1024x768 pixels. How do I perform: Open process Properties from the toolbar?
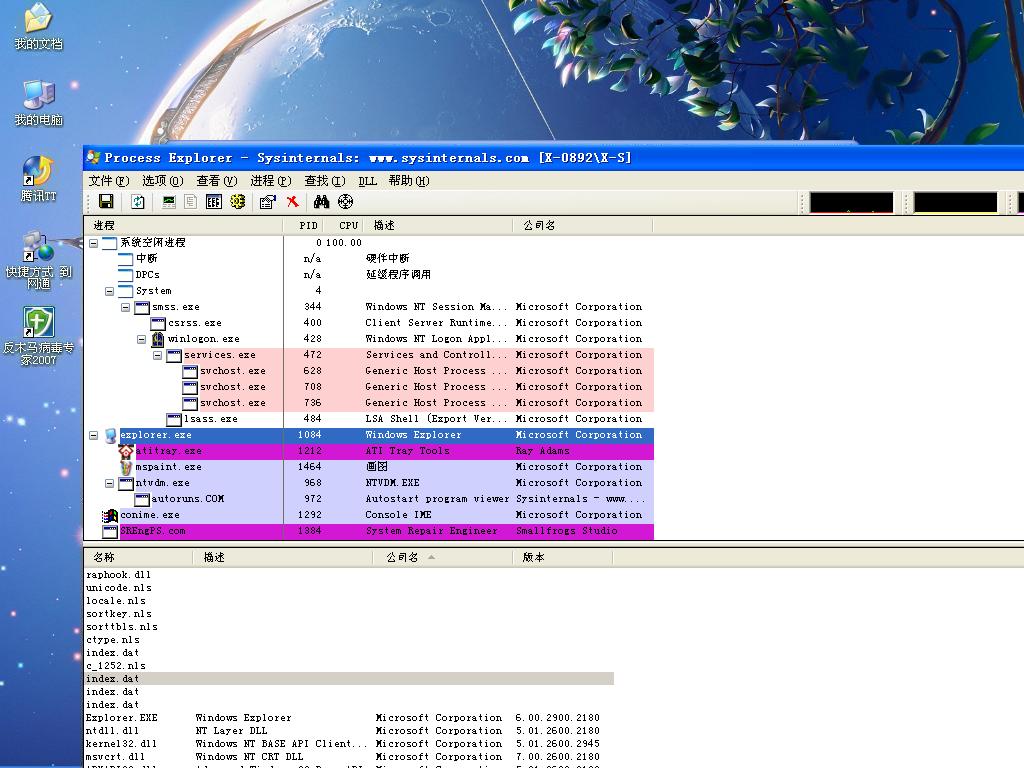click(x=267, y=202)
